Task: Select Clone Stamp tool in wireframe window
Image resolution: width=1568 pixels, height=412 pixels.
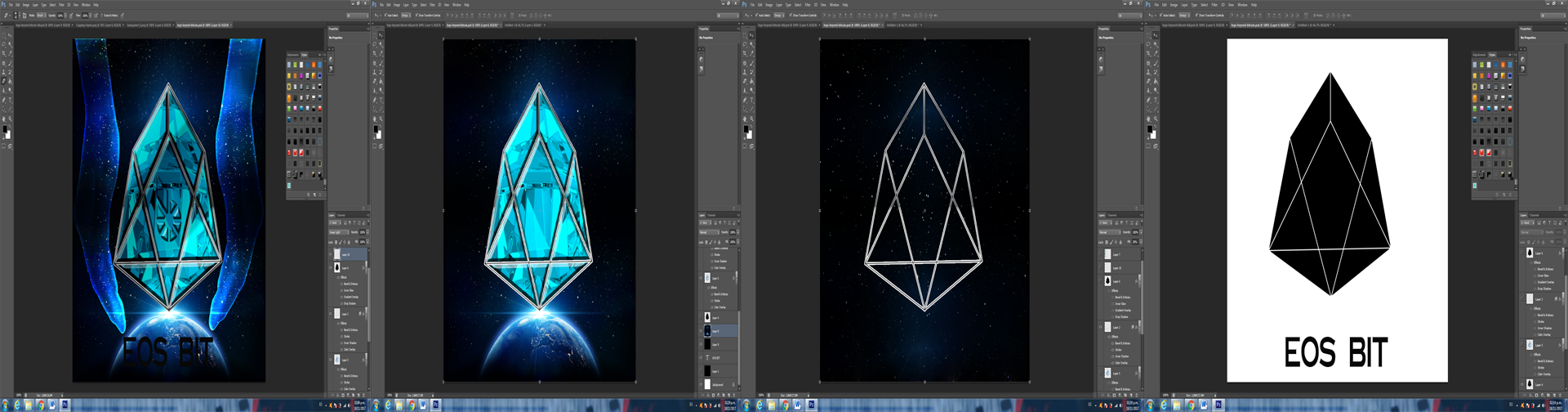Action: [745, 71]
